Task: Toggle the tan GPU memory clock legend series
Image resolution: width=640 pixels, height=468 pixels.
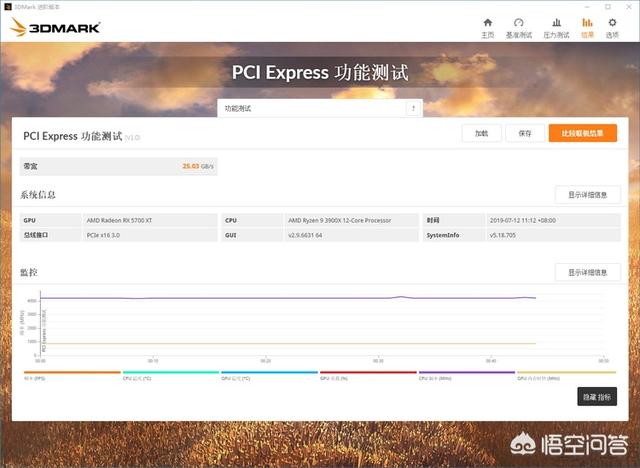Action: 567,375
